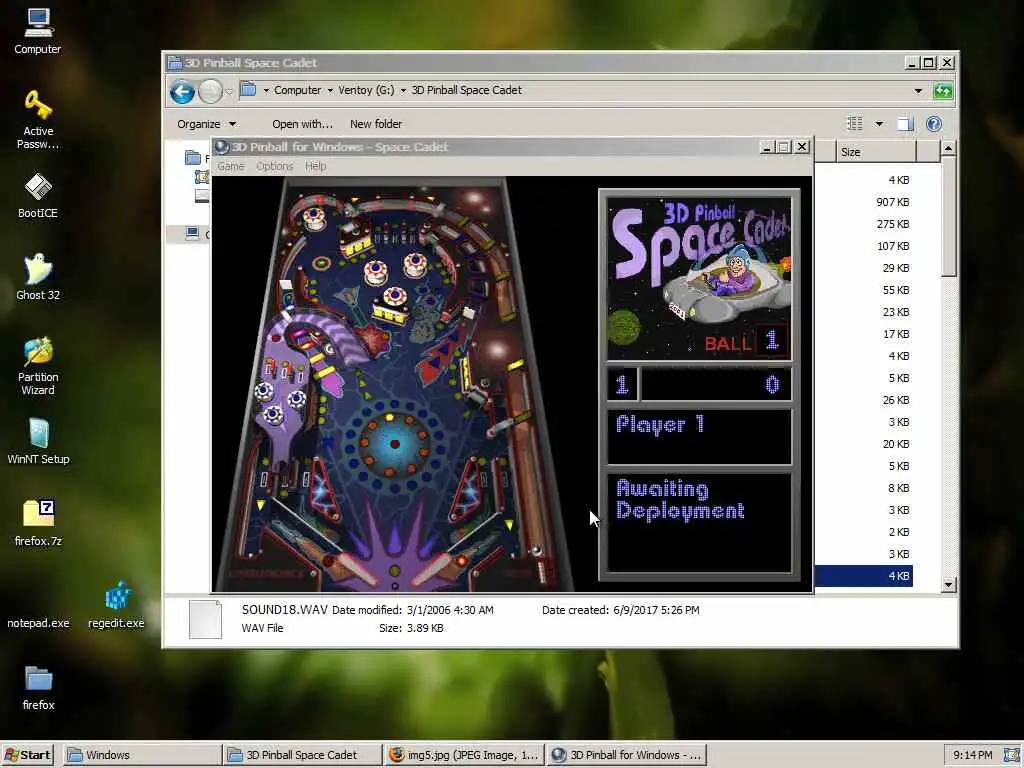The image size is (1024, 768).
Task: Click the Explorer forward arrow button
Action: 210,91
